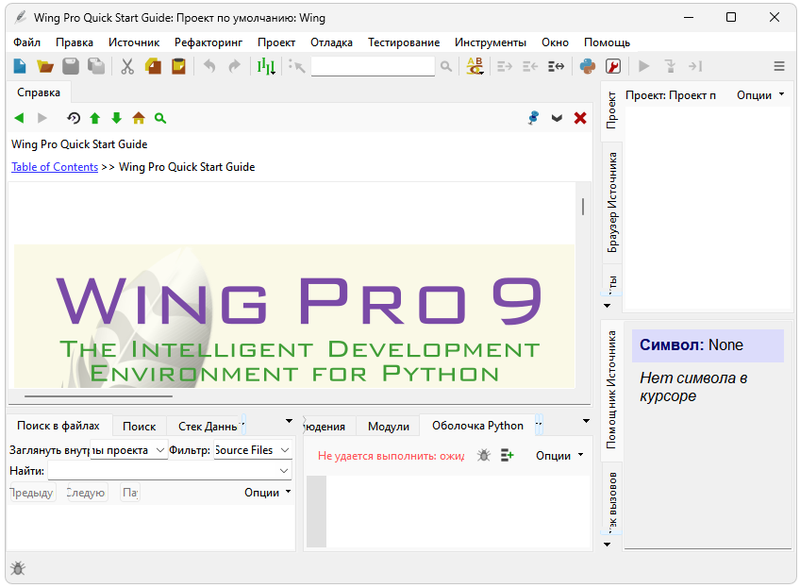Click green back arrow in Help
The width and height of the screenshot is (800, 588).
(19, 118)
